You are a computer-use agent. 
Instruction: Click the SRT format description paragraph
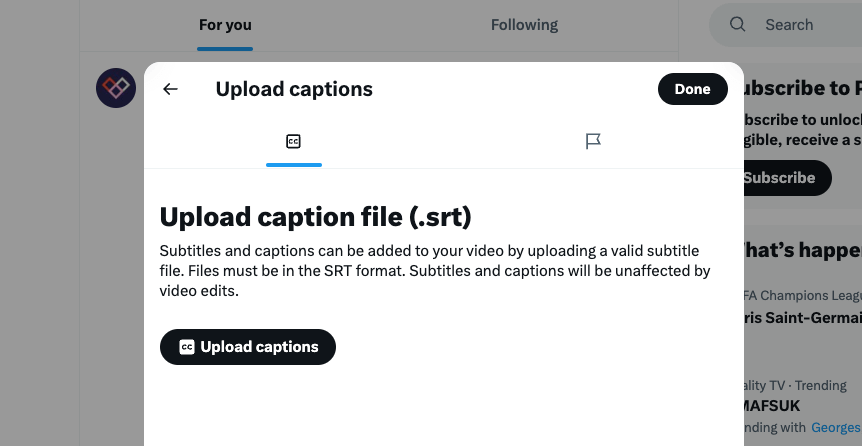point(435,270)
